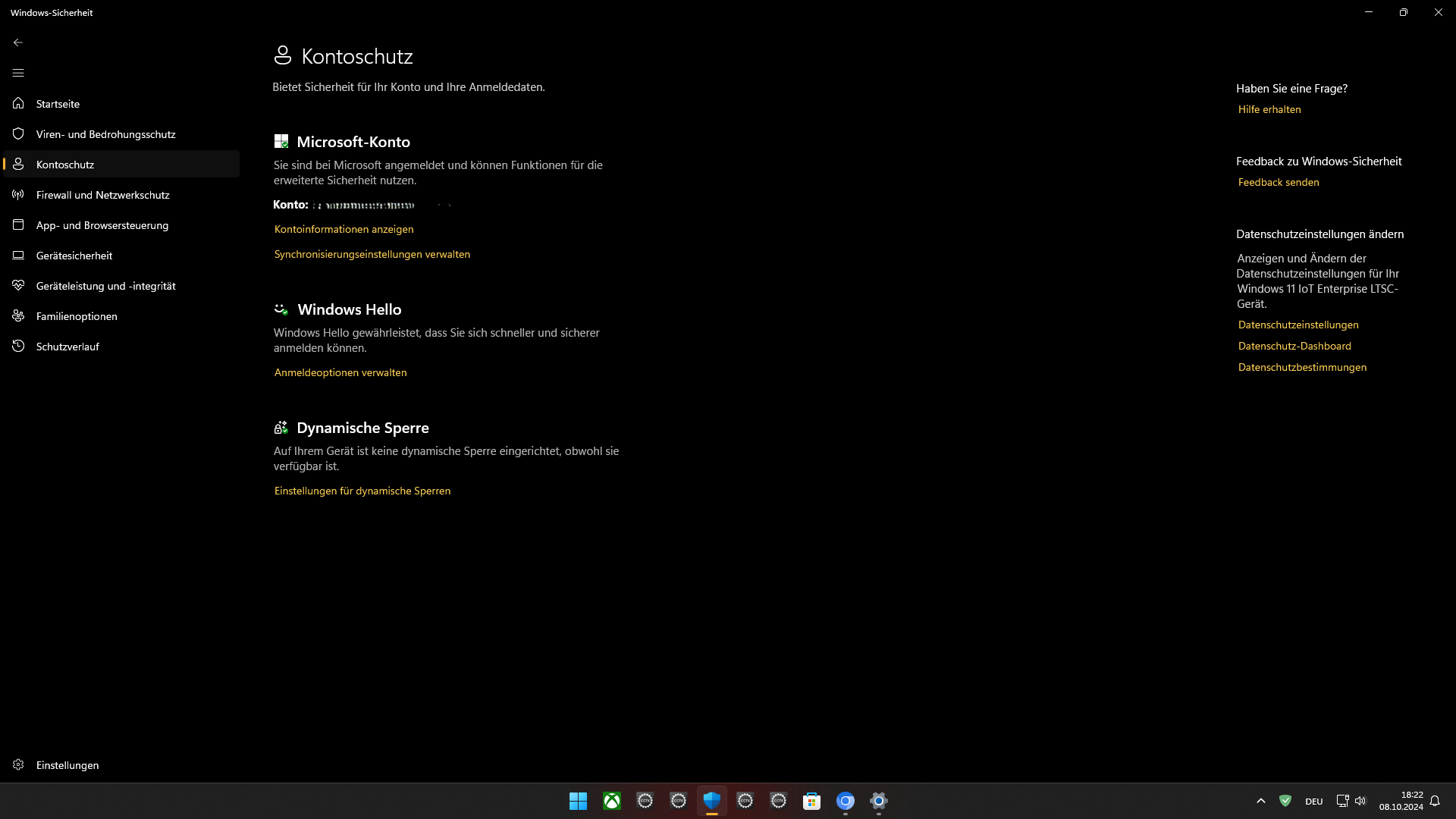The width and height of the screenshot is (1456, 819).
Task: Click Familienoptionen people icon
Action: click(x=18, y=316)
